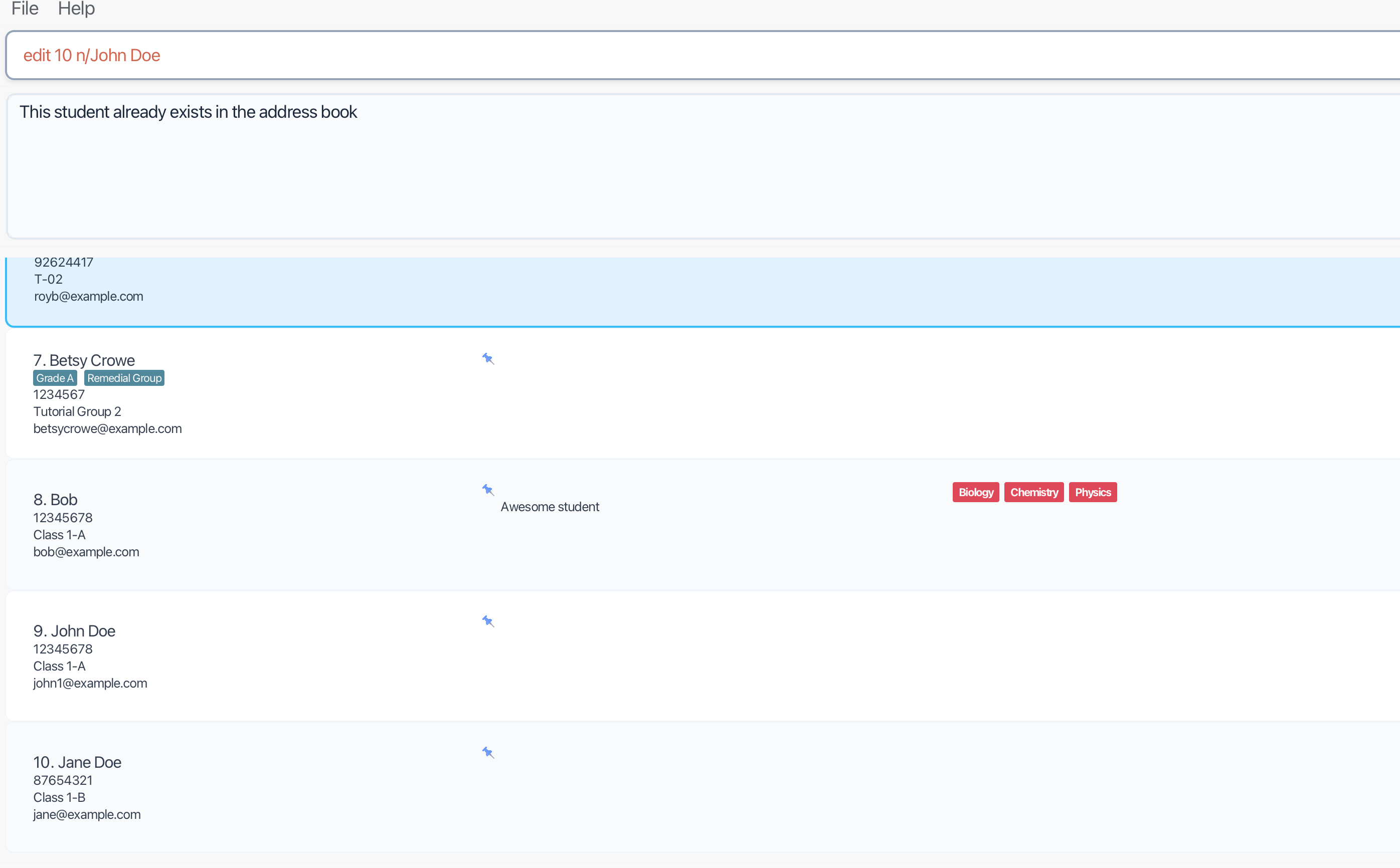Viewport: 1400px width, 868px height.
Task: Click Bob's 'Awesome student' remark
Action: (x=550, y=507)
